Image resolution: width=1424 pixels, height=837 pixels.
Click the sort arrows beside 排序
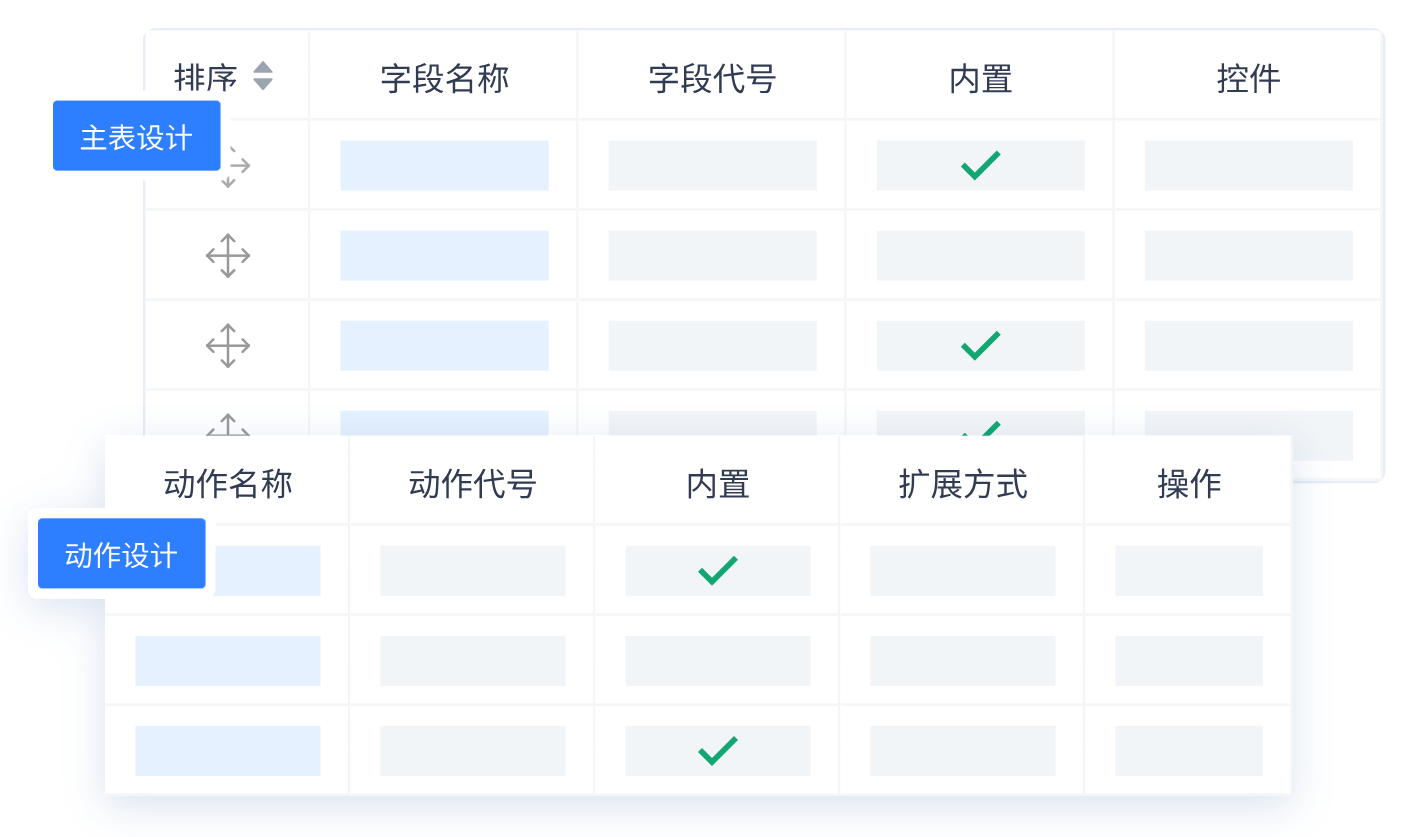tap(262, 76)
